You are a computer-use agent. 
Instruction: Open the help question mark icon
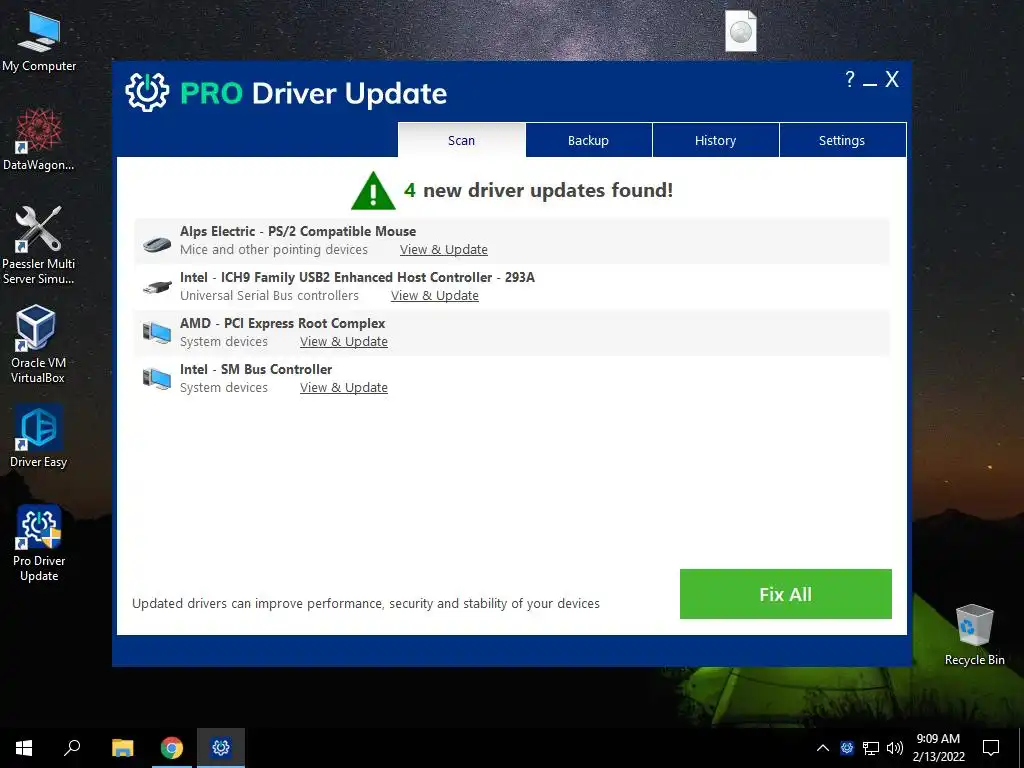click(x=849, y=79)
